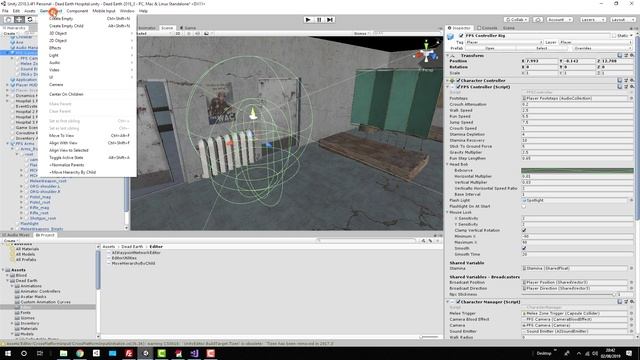Pick object for Melee Trigger field

pos(631,313)
